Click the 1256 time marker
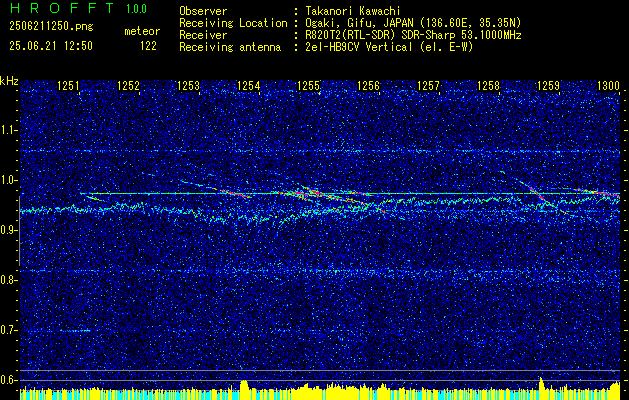629x400 pixels. click(369, 85)
